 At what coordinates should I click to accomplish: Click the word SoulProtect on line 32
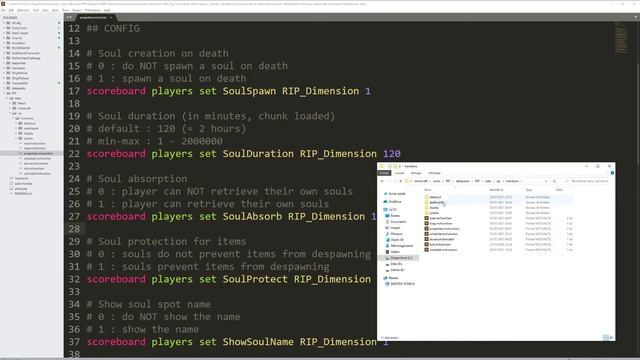point(255,279)
